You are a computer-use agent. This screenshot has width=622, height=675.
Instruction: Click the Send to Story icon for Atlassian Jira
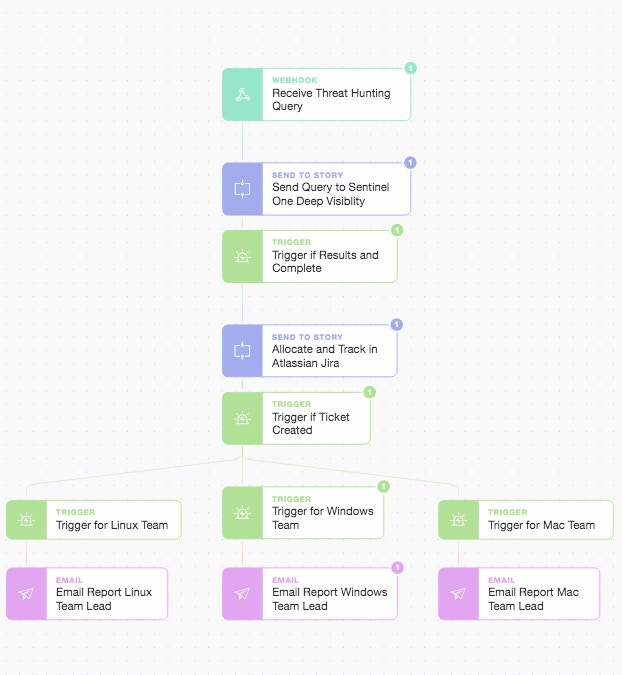point(242,351)
